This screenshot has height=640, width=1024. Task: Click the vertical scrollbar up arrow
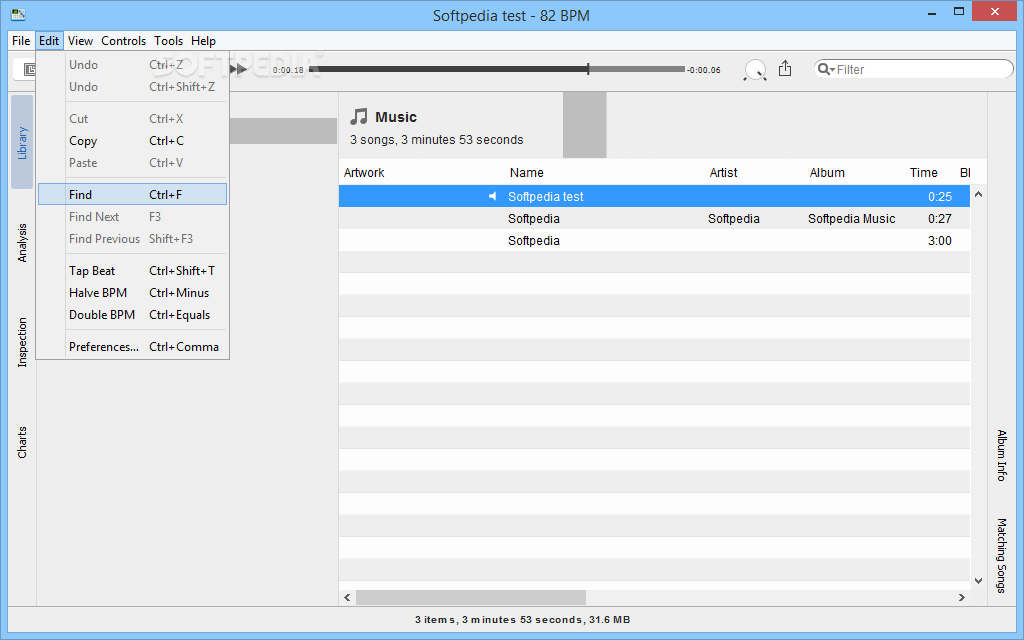(978, 194)
